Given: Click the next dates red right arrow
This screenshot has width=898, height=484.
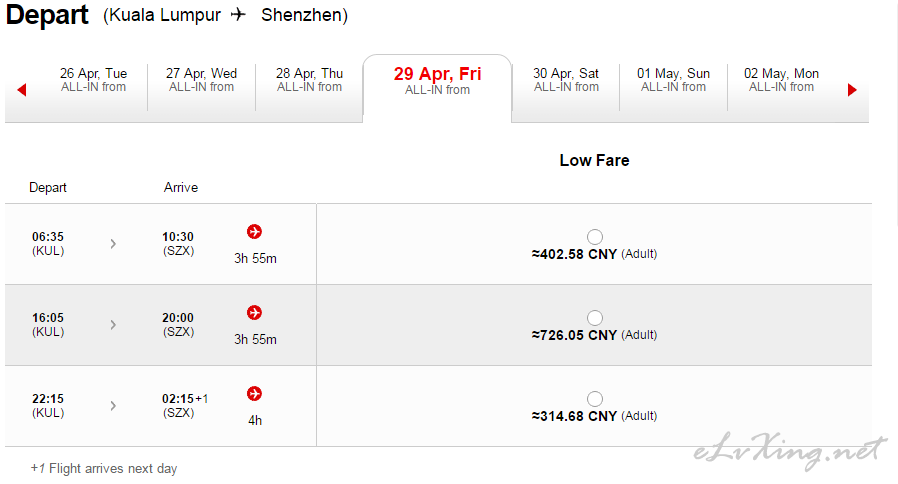Looking at the screenshot, I should (852, 89).
